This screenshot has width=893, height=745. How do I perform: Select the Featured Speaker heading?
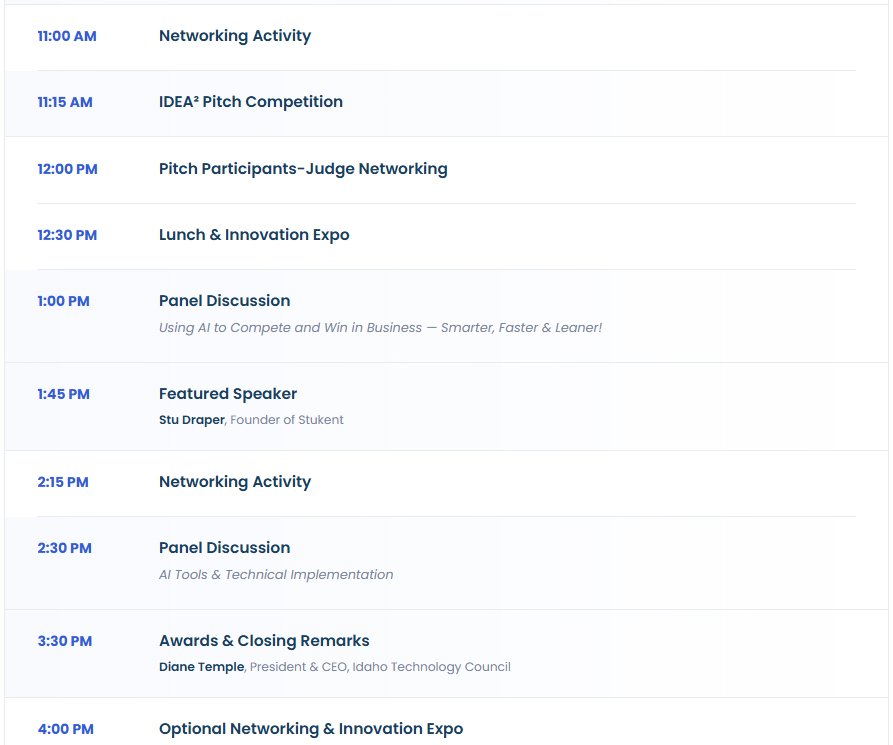[x=228, y=394]
